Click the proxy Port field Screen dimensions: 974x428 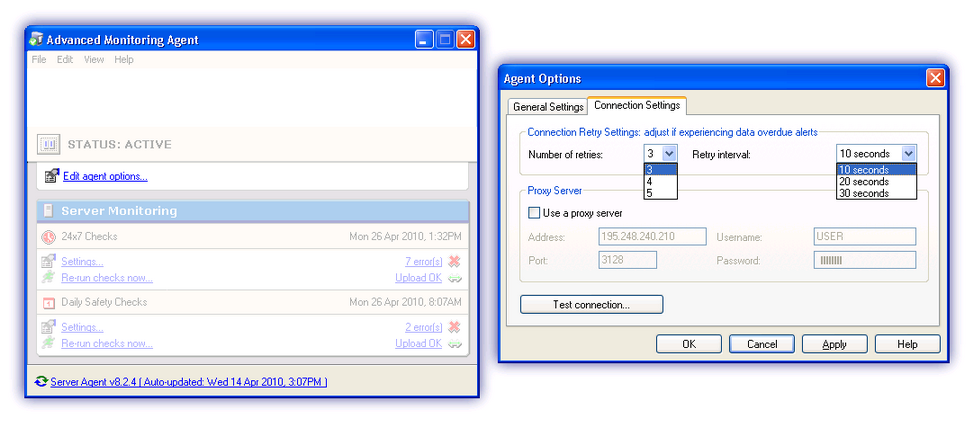point(627,260)
